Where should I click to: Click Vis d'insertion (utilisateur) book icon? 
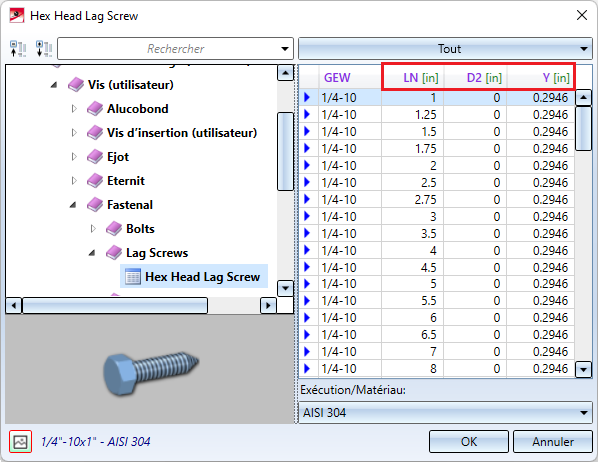click(95, 133)
